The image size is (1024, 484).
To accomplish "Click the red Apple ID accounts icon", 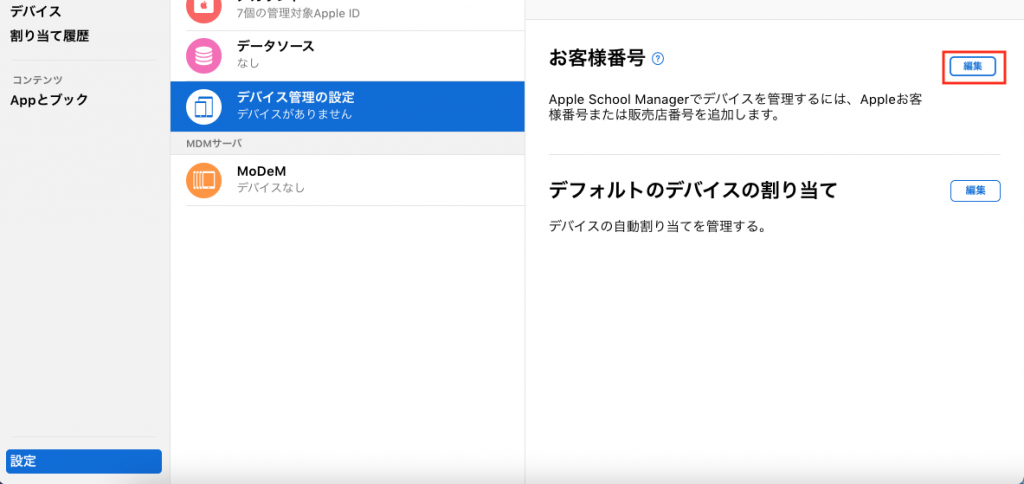I will point(204,7).
